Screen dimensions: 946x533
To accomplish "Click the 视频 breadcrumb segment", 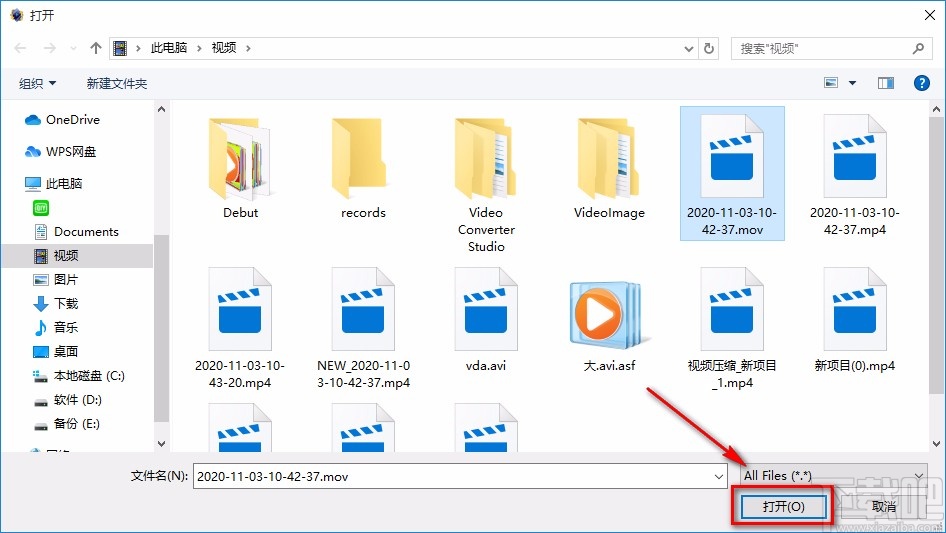I will 224,48.
